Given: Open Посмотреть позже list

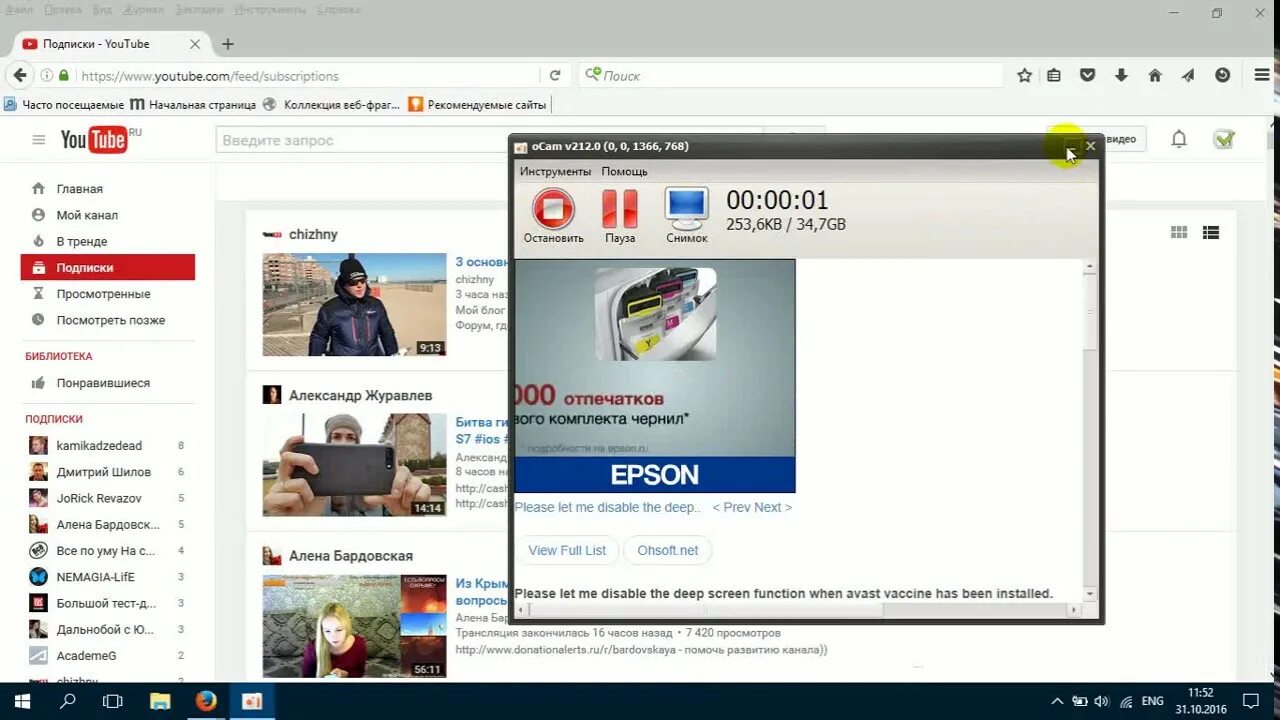Looking at the screenshot, I should (x=110, y=320).
